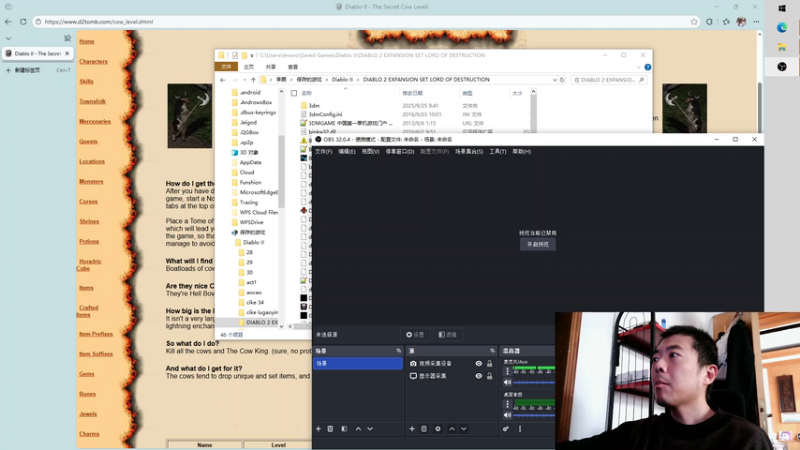Remove selected scene with the scenes trash icon
This screenshot has height=450, width=800.
[x=330, y=429]
